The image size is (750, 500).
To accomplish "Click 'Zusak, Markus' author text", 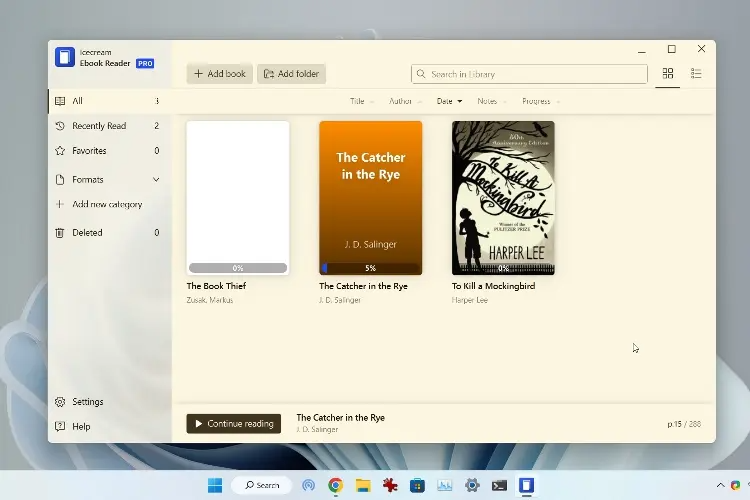I will coord(210,300).
